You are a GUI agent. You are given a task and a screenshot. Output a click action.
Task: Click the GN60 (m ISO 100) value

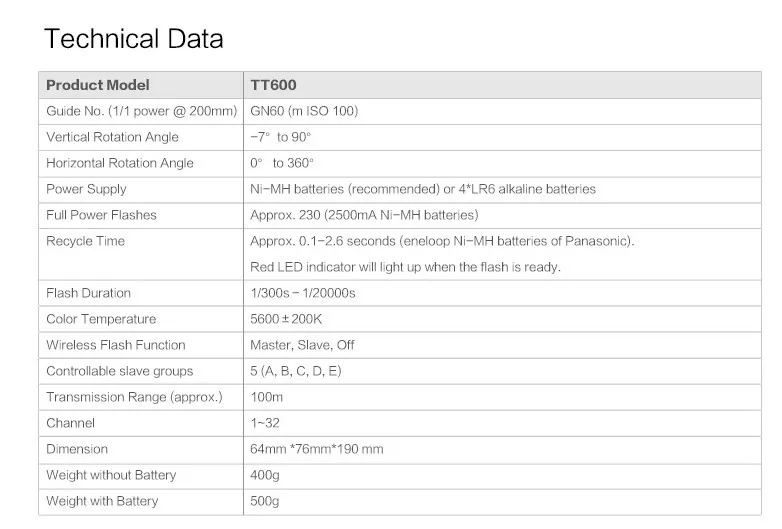(304, 111)
